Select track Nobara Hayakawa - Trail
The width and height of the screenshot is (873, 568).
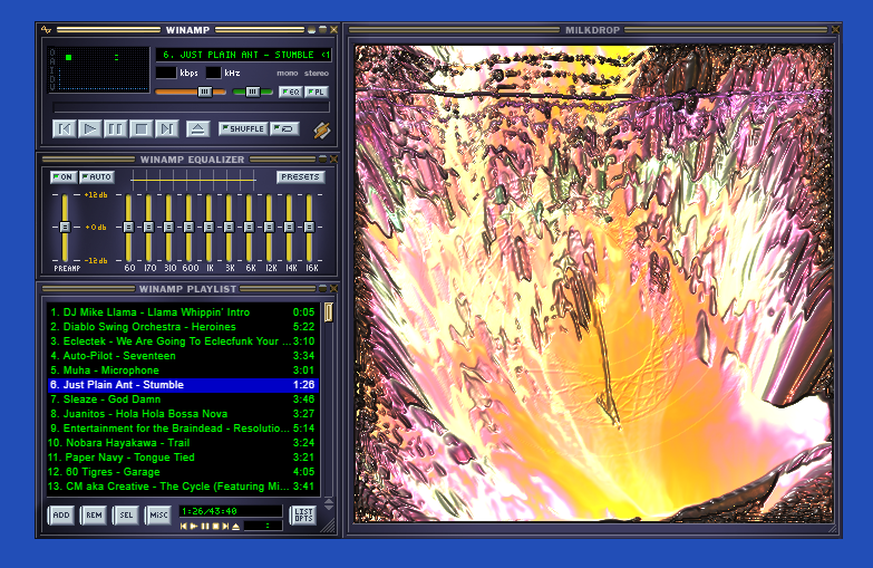click(x=183, y=443)
